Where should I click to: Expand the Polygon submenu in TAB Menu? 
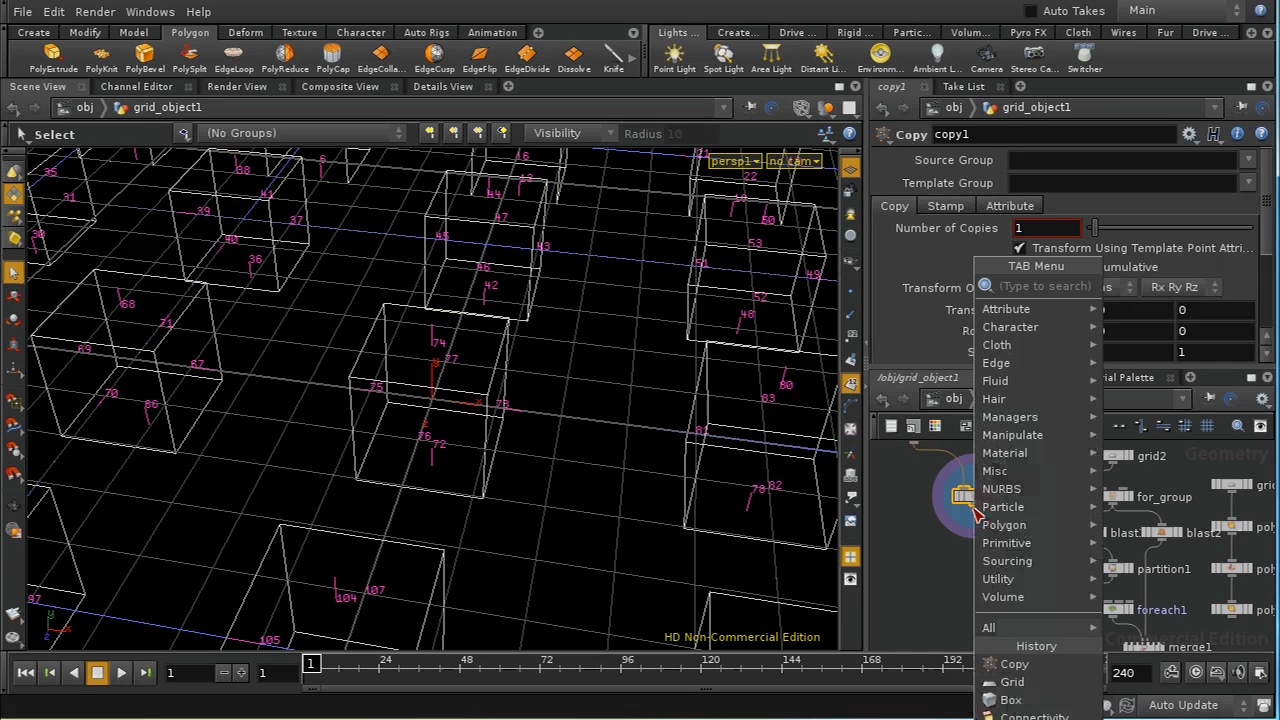click(1004, 525)
